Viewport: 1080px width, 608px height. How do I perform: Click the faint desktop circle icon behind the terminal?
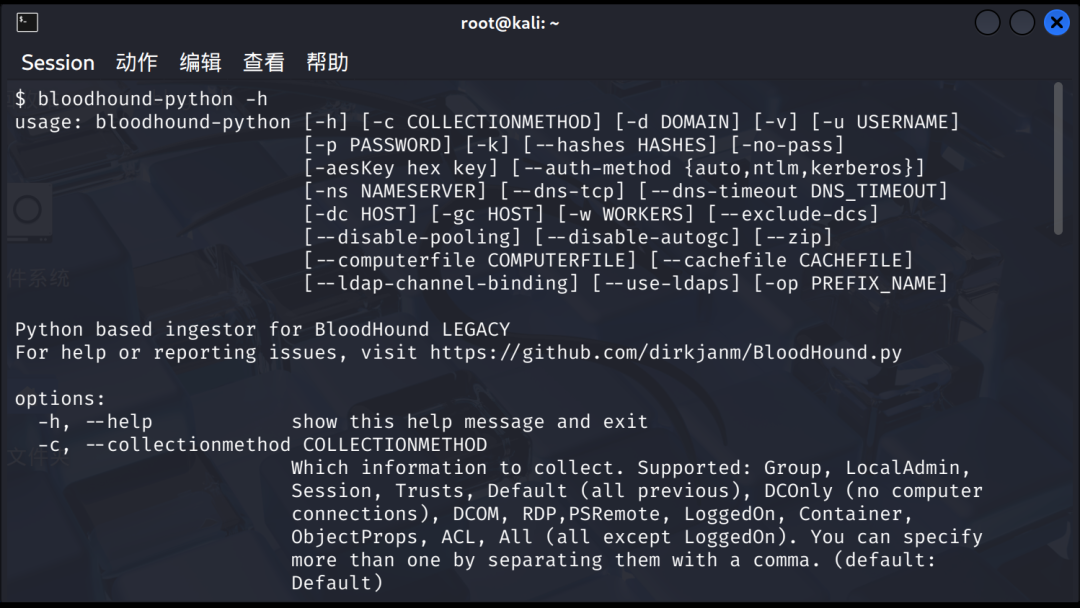27,210
